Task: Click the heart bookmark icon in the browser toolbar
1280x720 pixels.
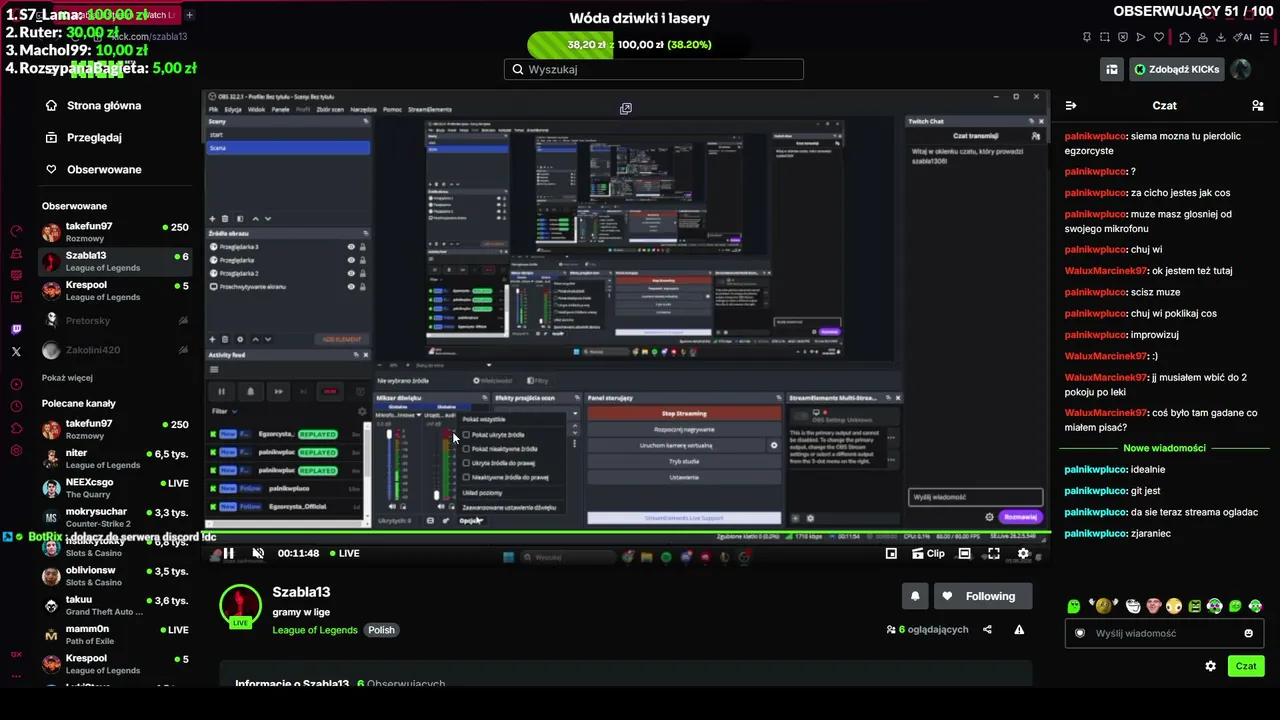Action: pos(1160,37)
